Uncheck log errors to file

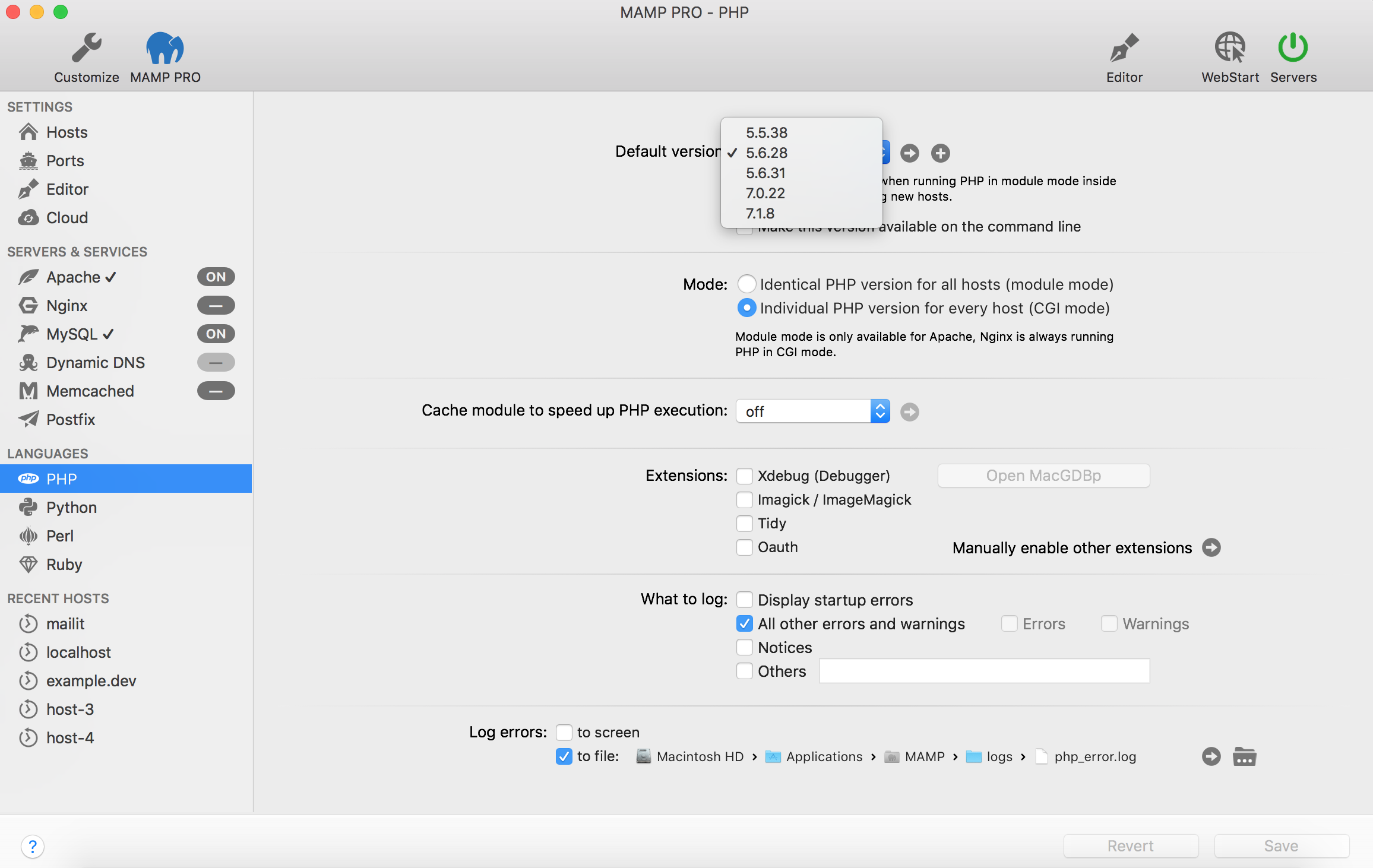tap(564, 756)
